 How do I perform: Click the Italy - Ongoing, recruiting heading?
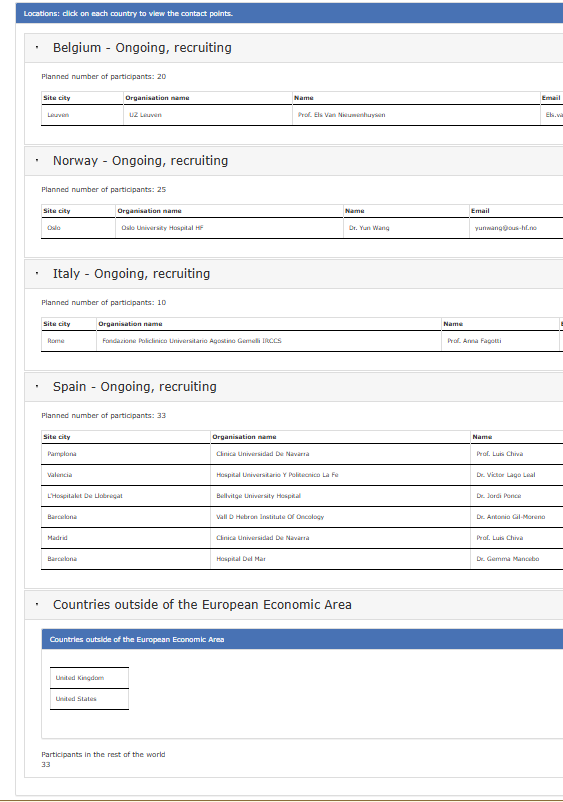(131, 274)
